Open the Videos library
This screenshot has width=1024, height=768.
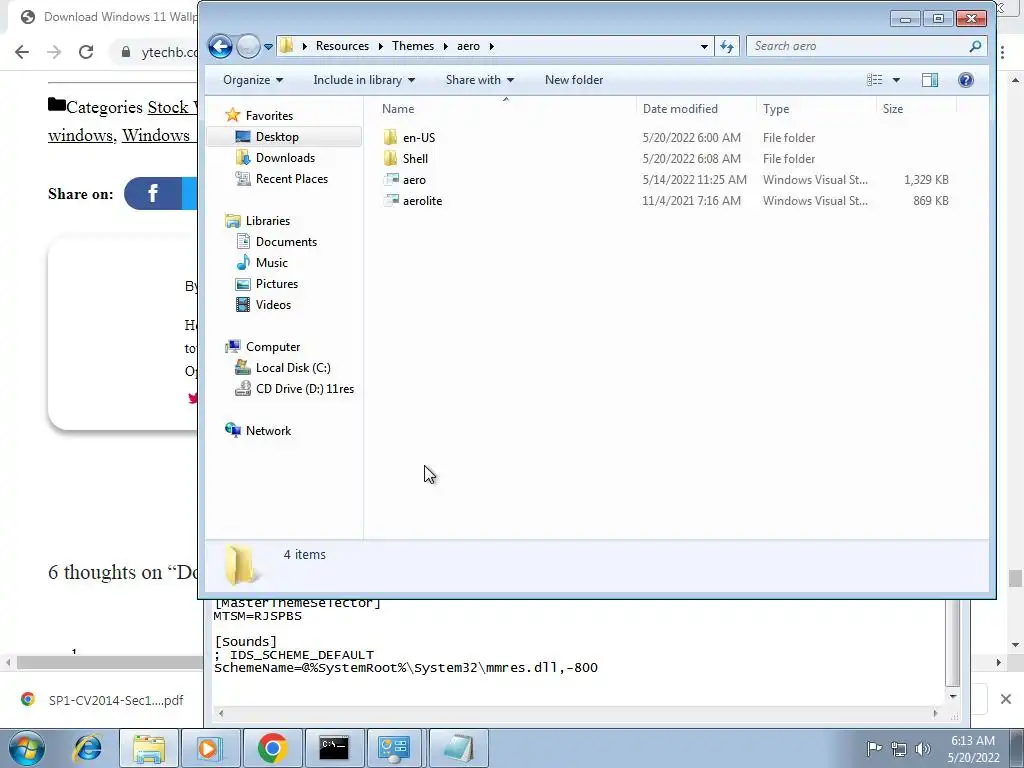(273, 304)
